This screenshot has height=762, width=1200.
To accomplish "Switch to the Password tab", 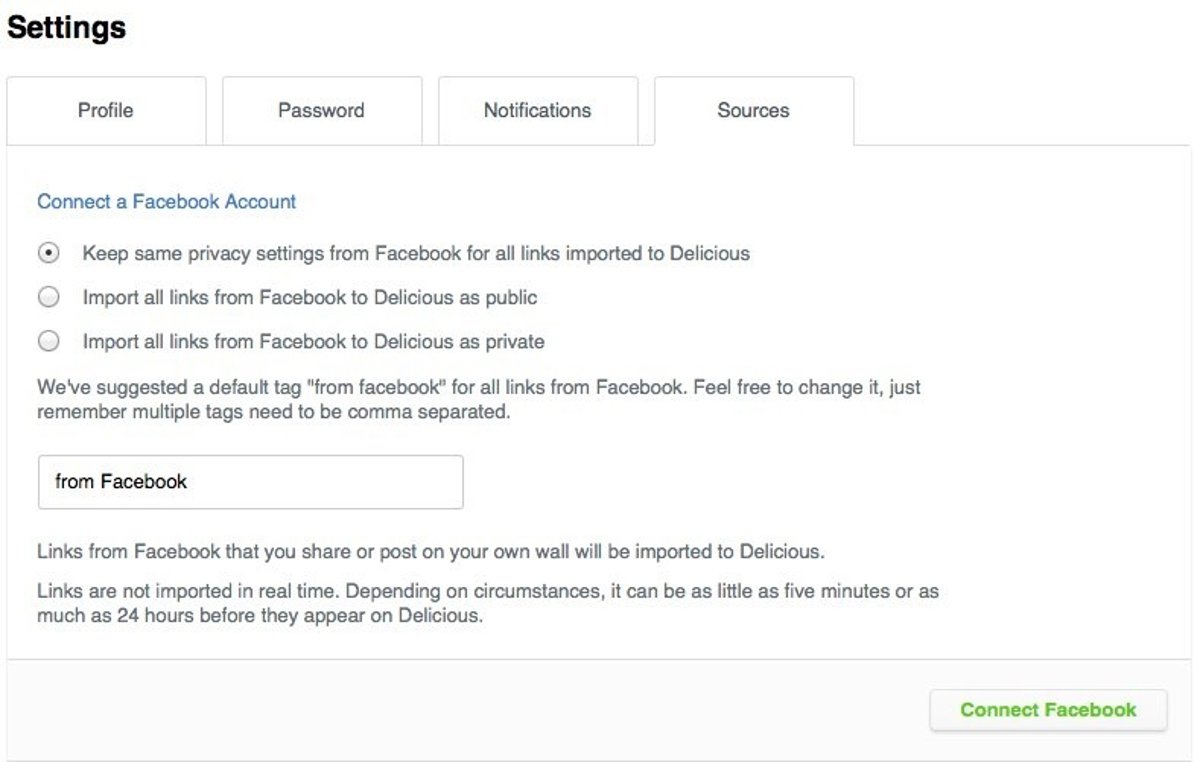I will 321,111.
